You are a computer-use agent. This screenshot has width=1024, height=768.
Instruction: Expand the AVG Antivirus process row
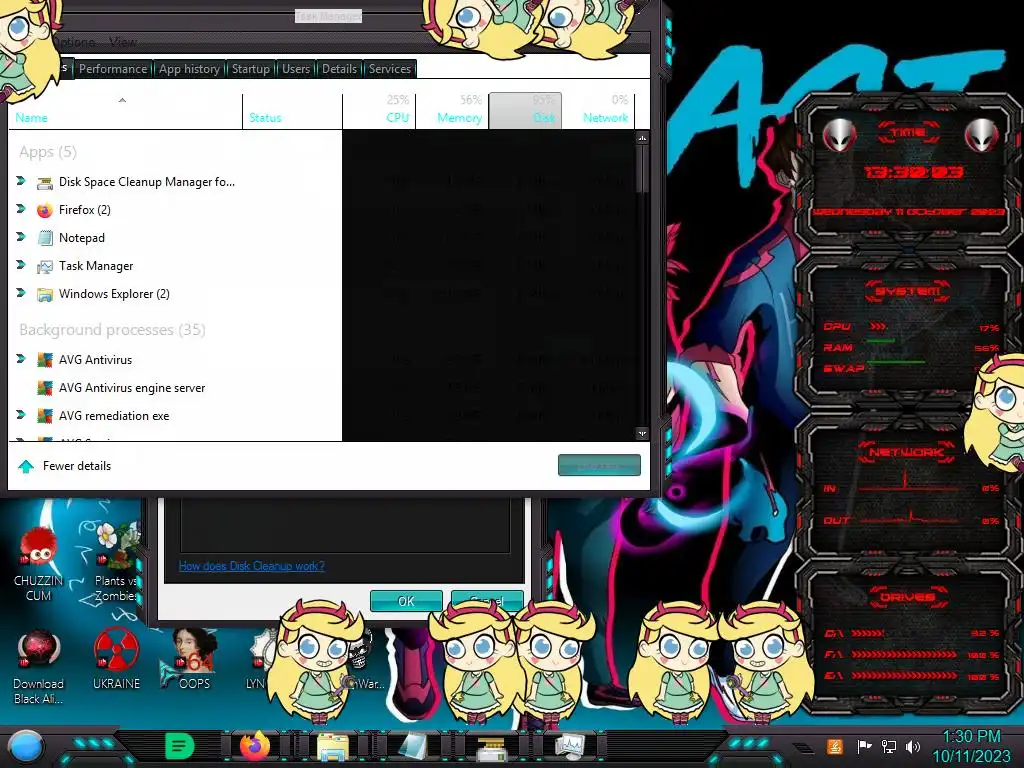(x=21, y=359)
